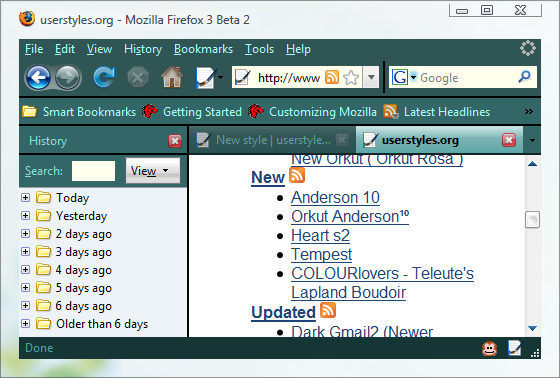The height and width of the screenshot is (378, 560).
Task: Expand the 3 days ago folder
Action: point(25,251)
